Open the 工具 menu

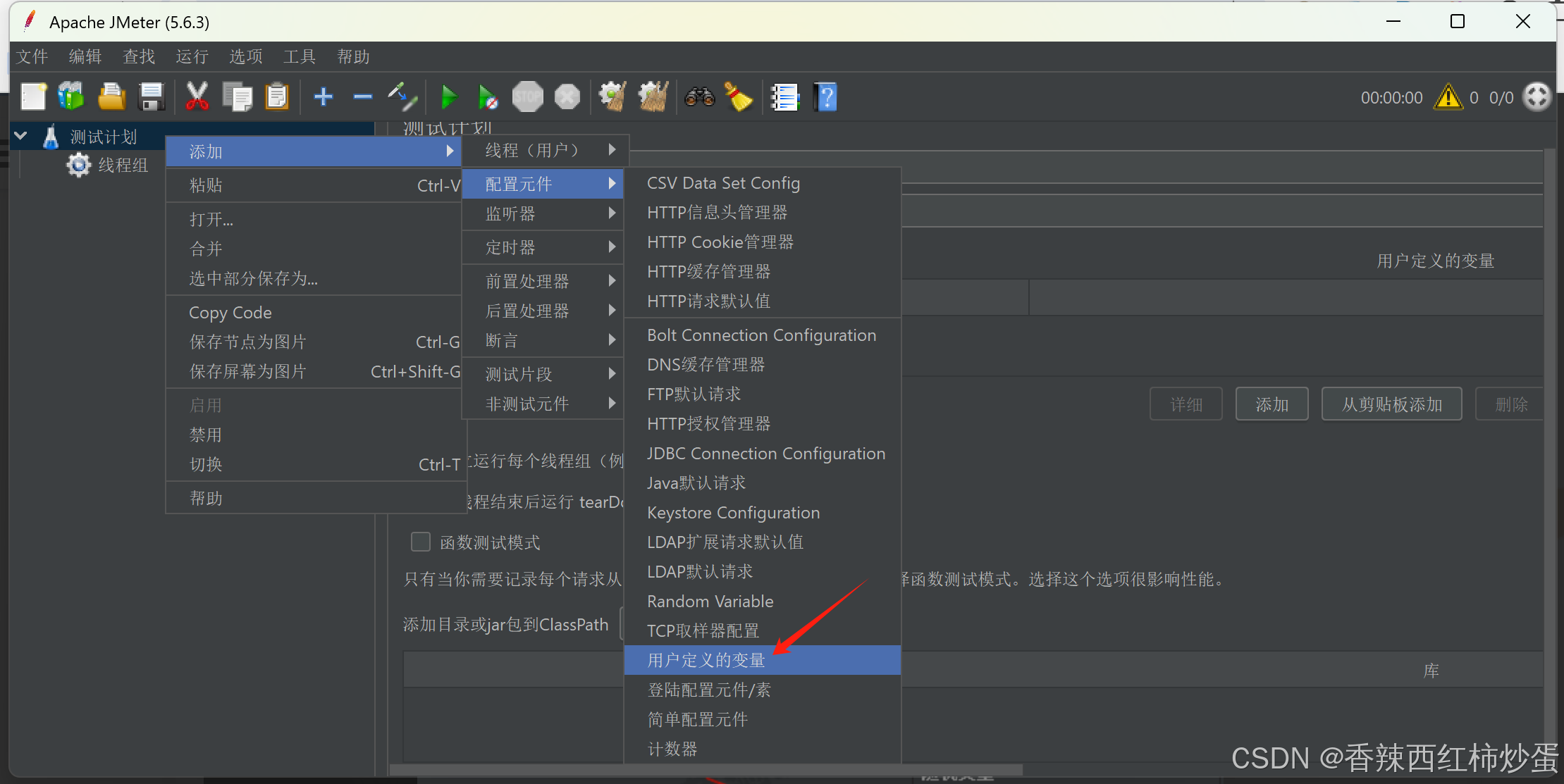point(300,56)
